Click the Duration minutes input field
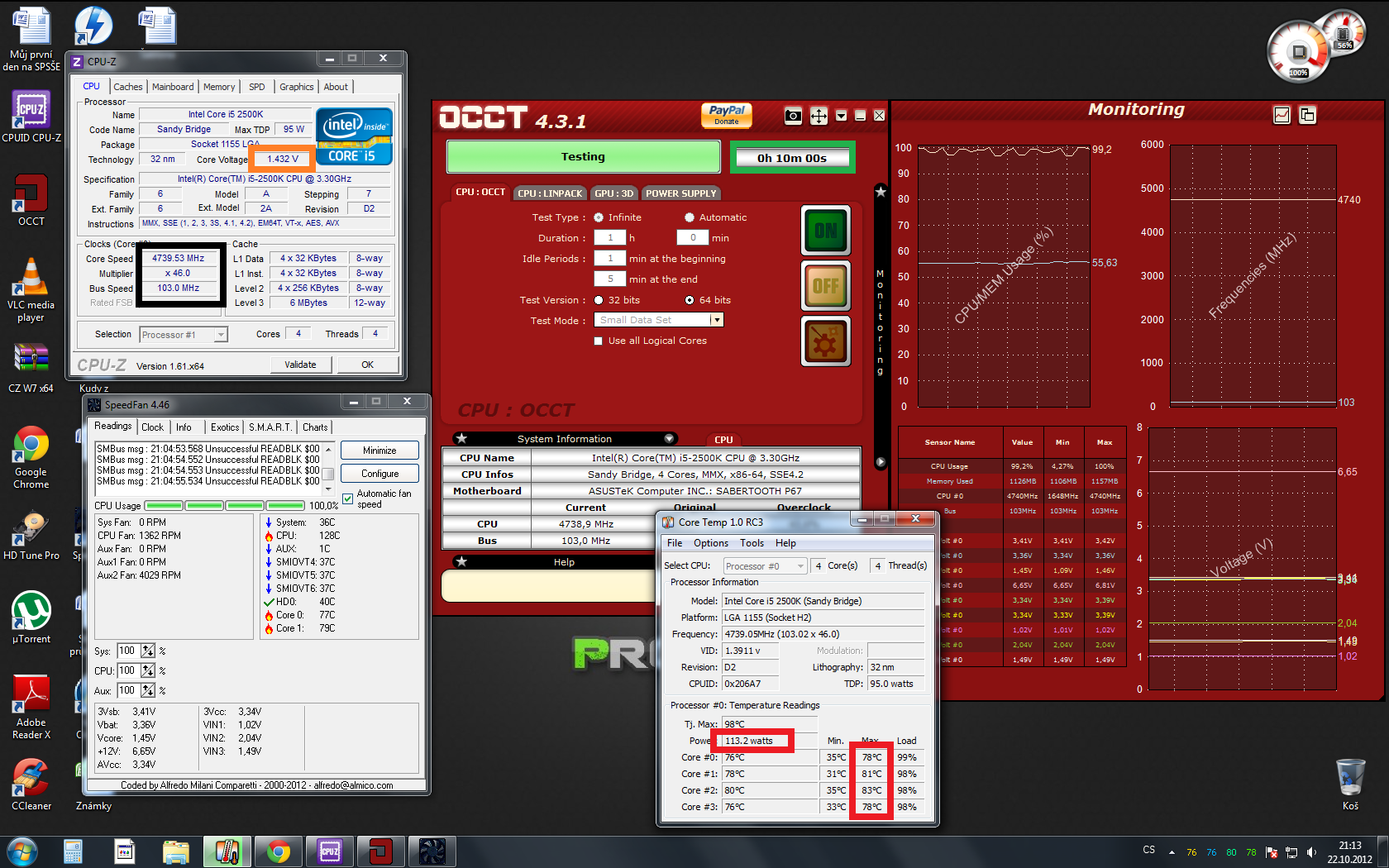This screenshot has height=868, width=1389. pos(693,237)
